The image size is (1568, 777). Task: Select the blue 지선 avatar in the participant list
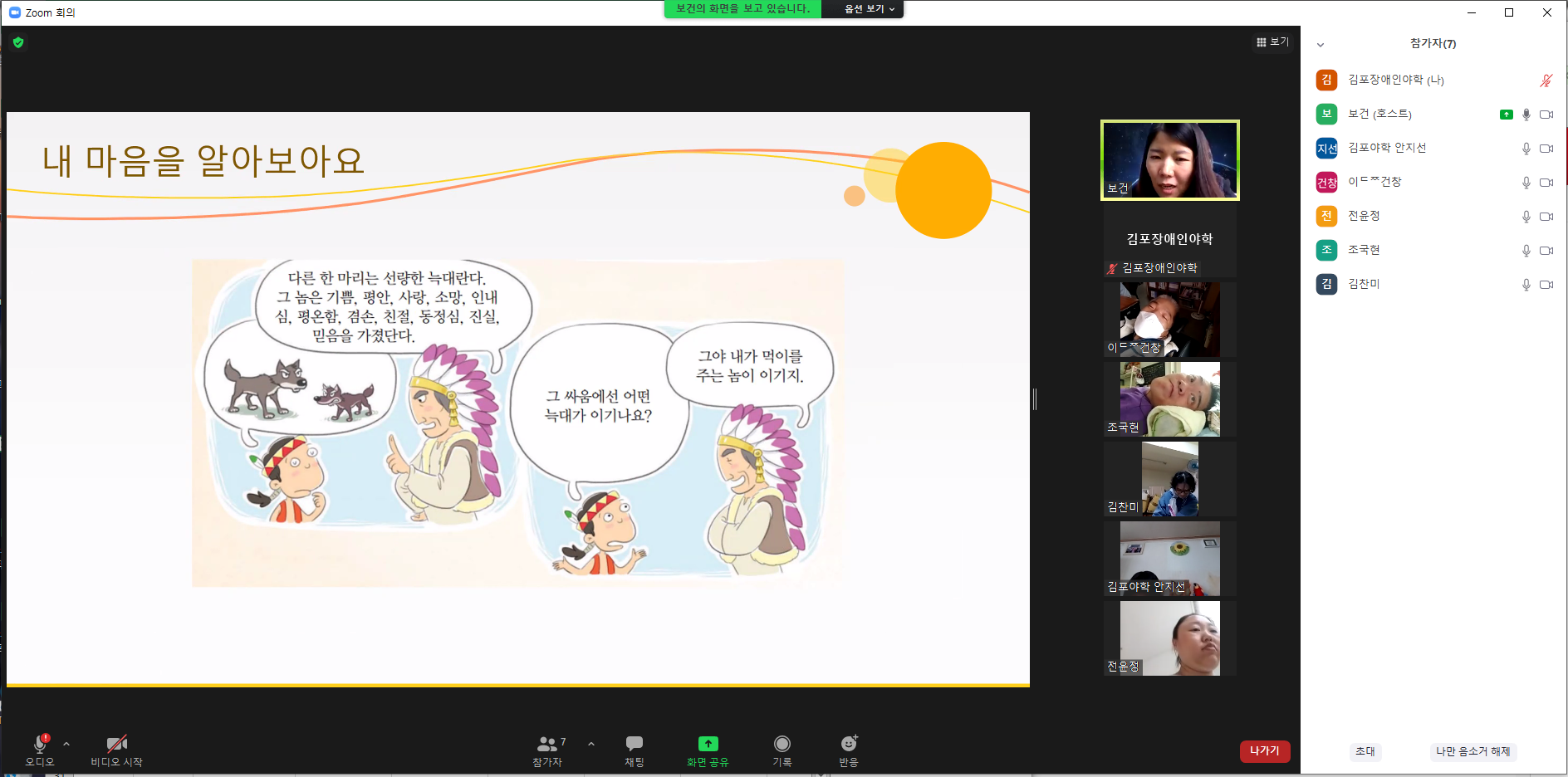point(1326,148)
